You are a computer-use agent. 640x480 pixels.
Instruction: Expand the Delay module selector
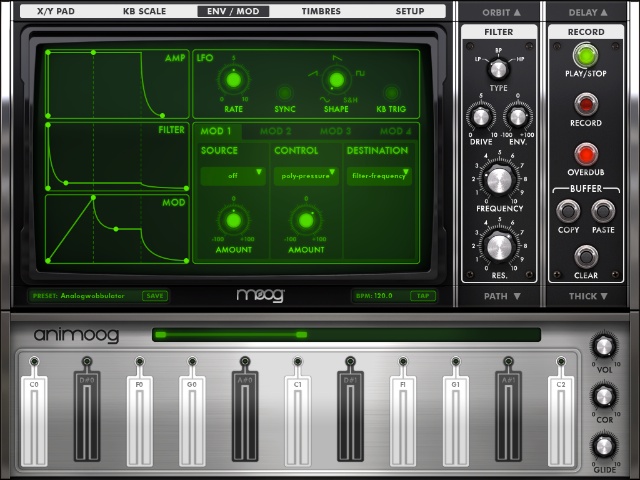tap(588, 13)
